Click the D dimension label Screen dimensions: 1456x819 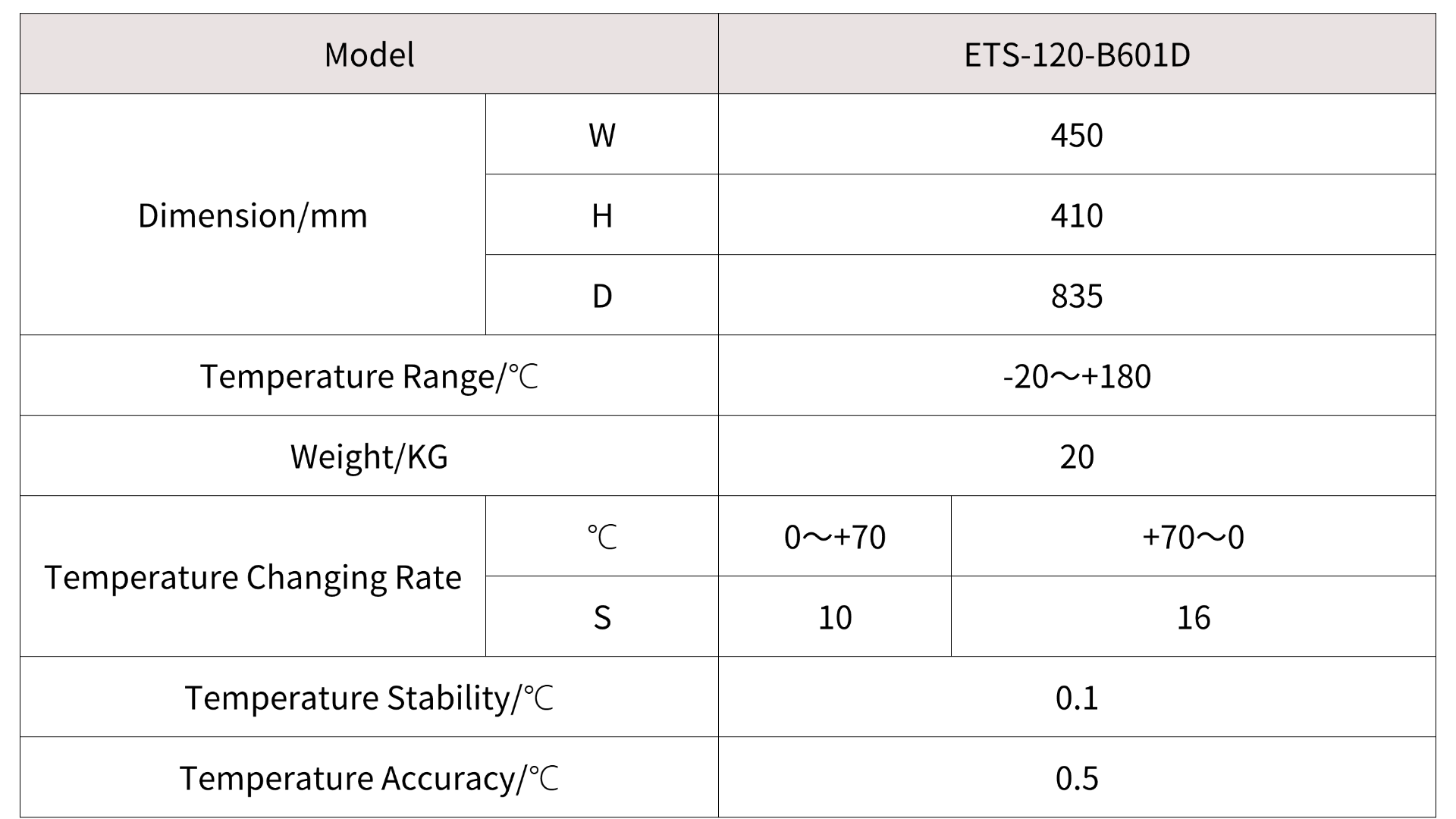(x=602, y=296)
